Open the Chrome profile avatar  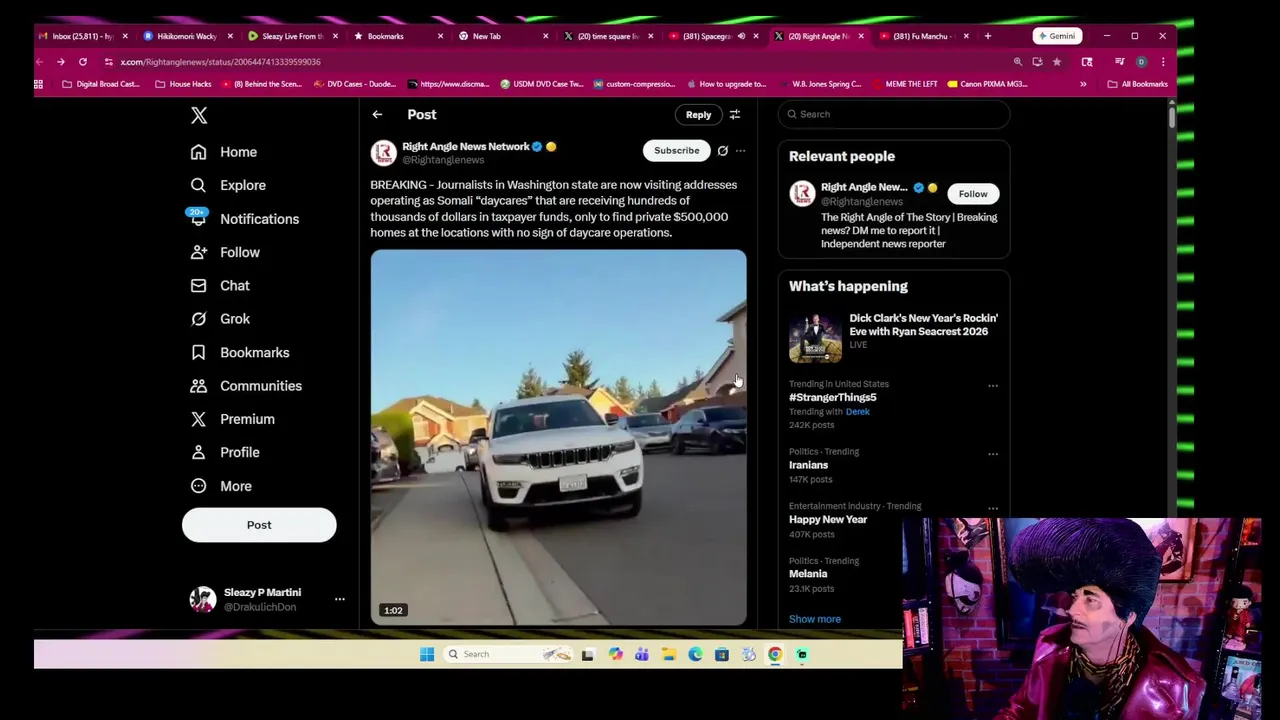(1141, 62)
